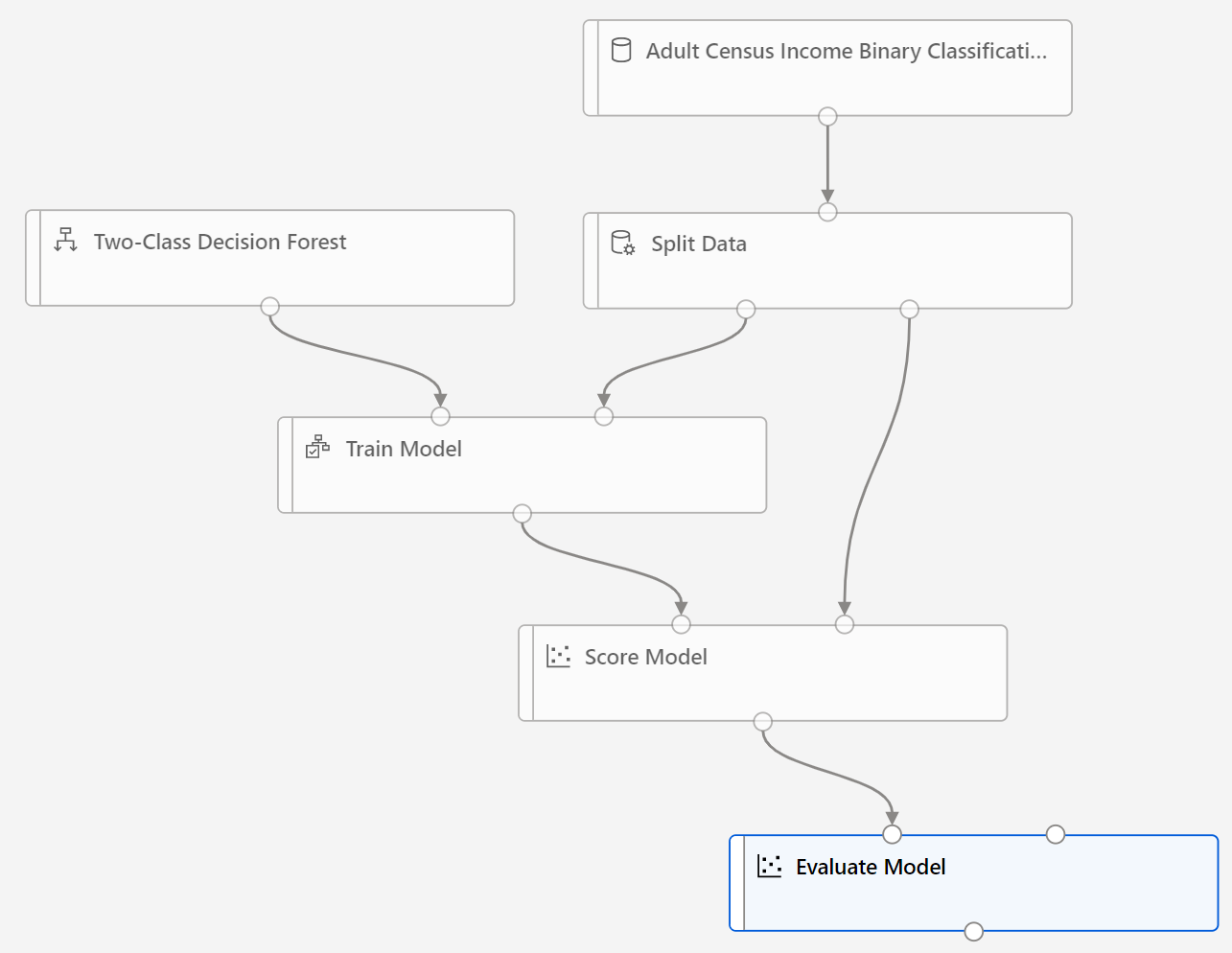Click the dataset cylinder icon on Adult Census module

[x=621, y=50]
